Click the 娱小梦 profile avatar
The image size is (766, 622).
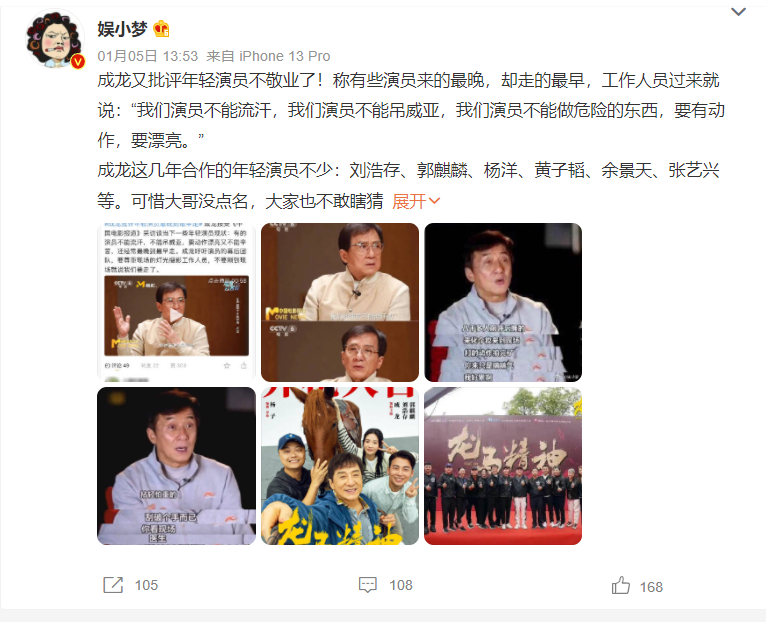click(54, 39)
